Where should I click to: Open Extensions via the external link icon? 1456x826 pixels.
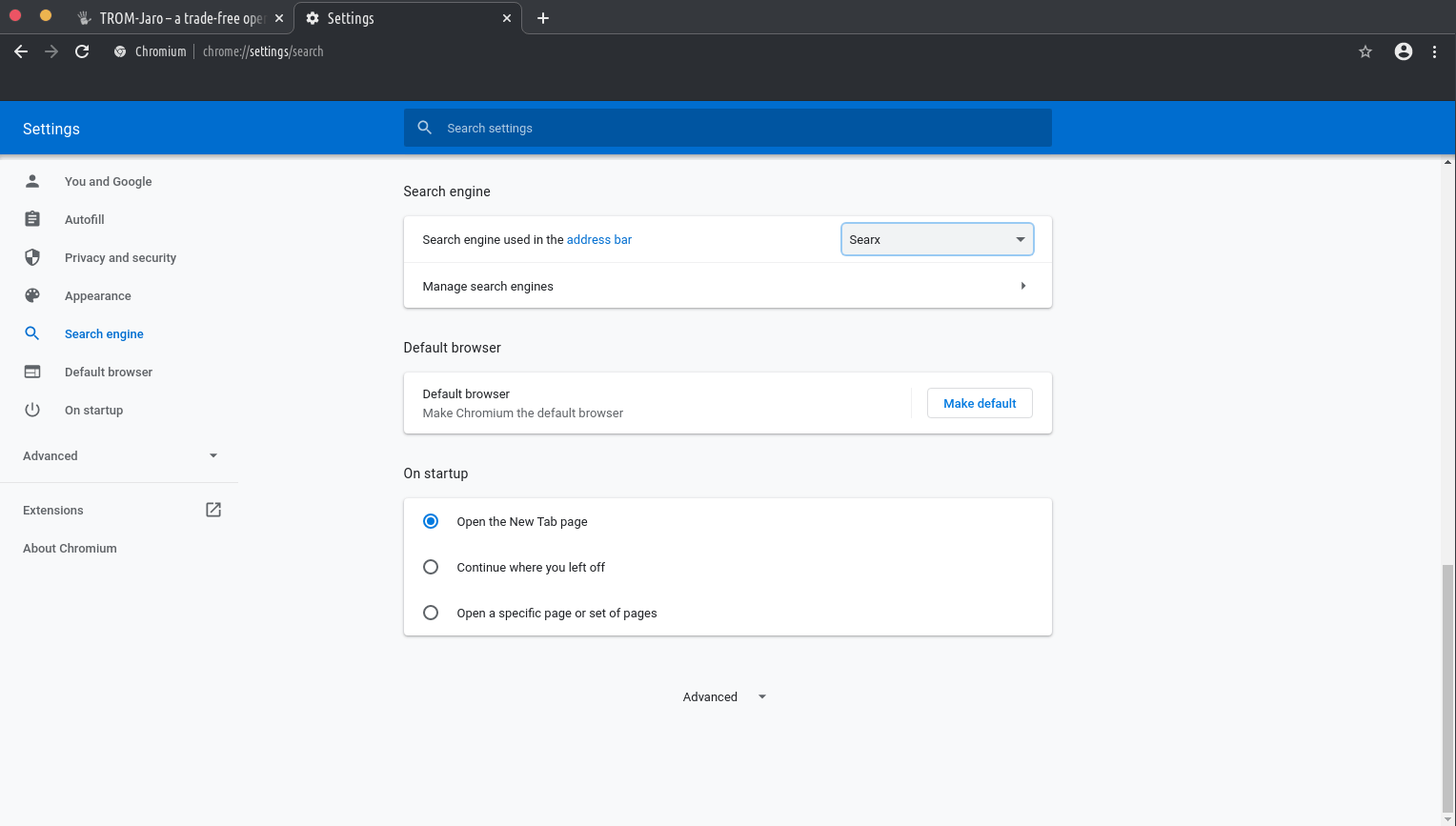coord(213,510)
